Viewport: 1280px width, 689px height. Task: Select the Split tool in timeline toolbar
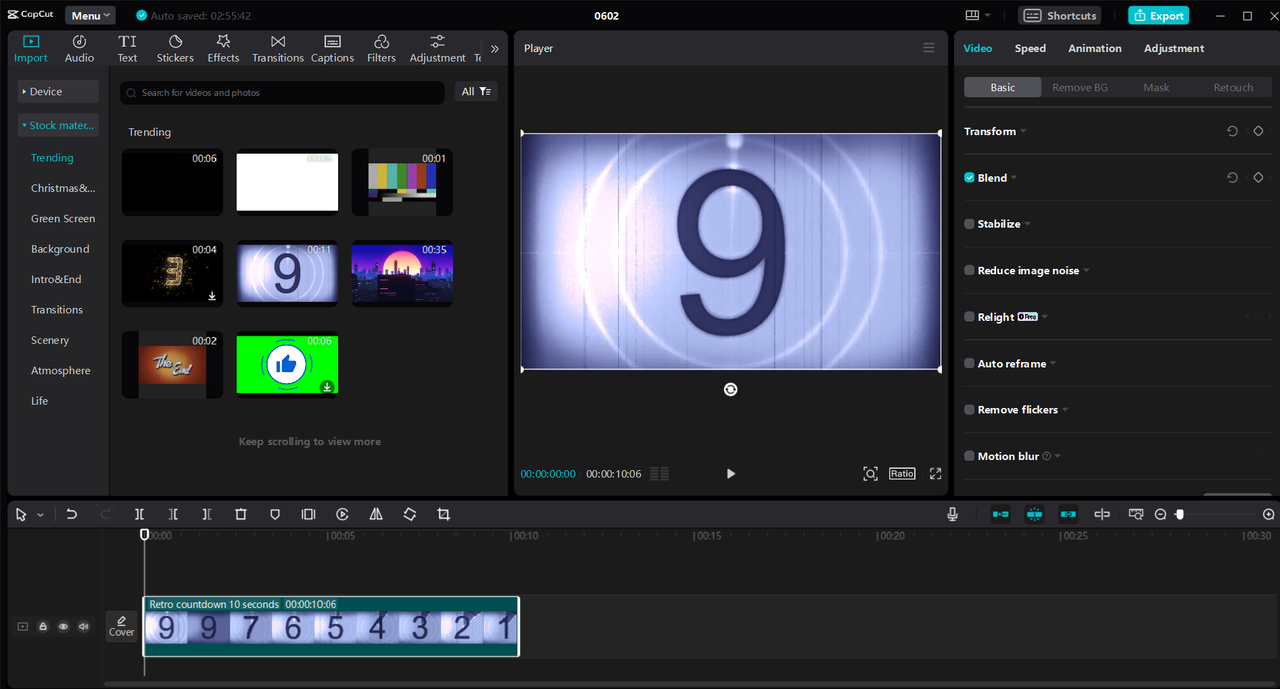139,514
